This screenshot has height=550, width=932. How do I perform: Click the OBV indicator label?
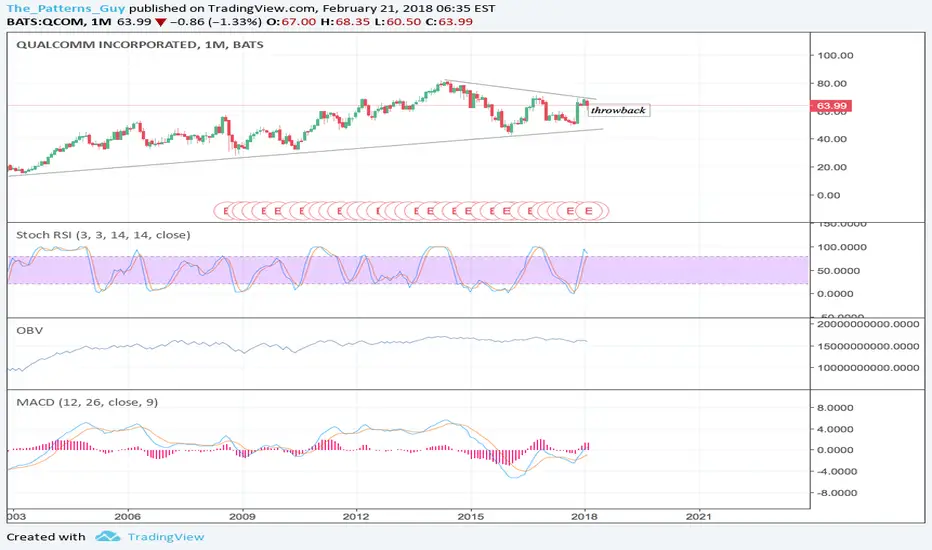[x=30, y=330]
